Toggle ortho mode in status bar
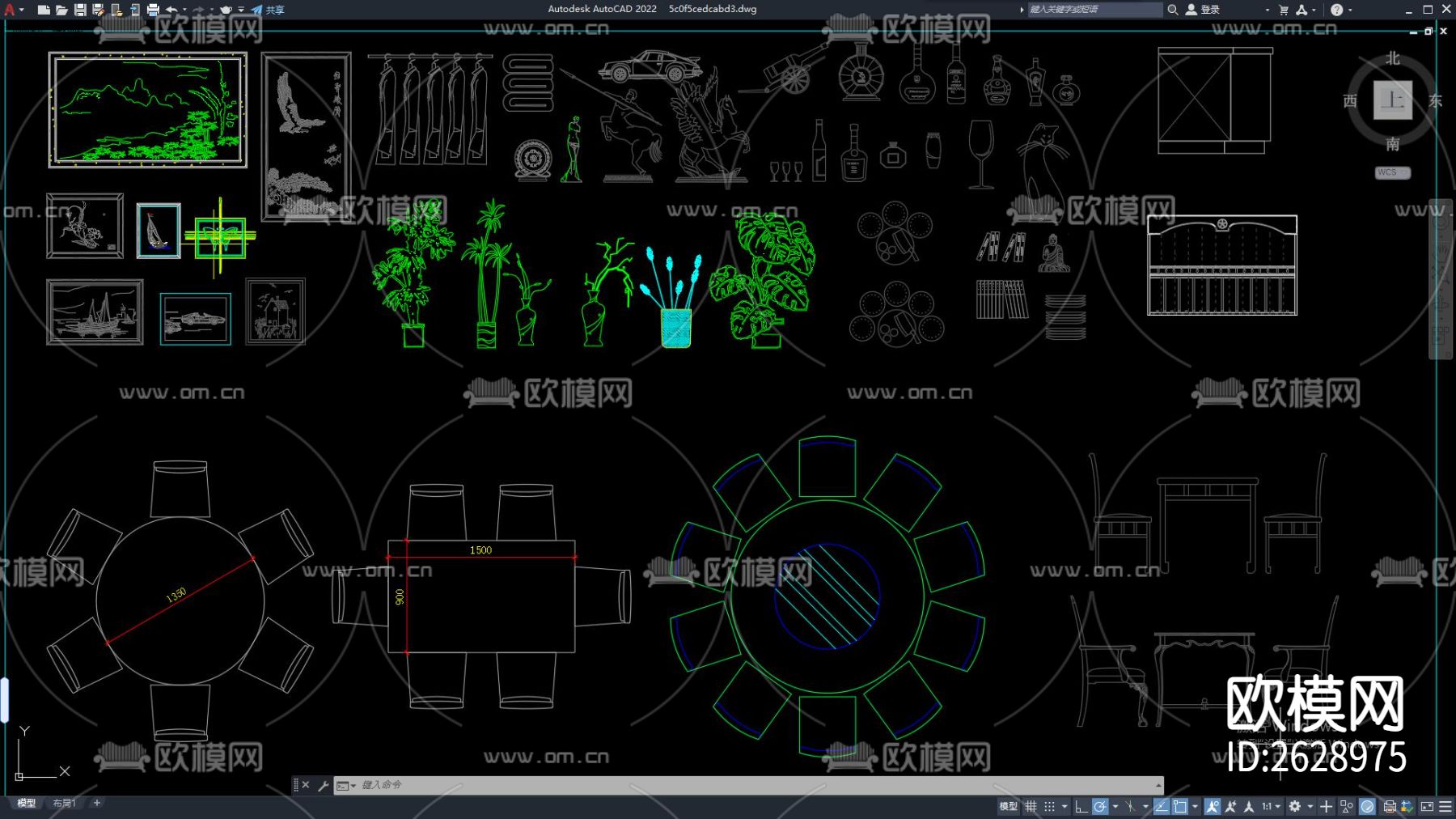The height and width of the screenshot is (819, 1456). point(1081,807)
